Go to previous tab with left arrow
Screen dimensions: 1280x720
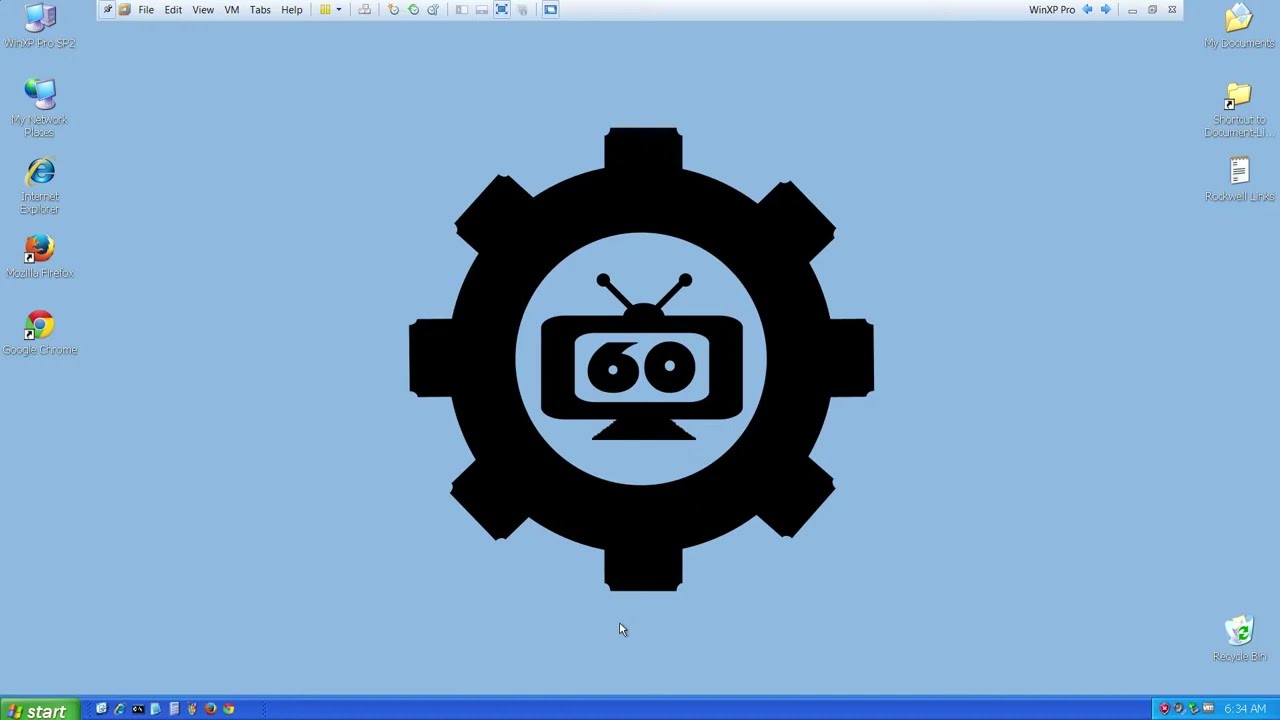[1087, 10]
